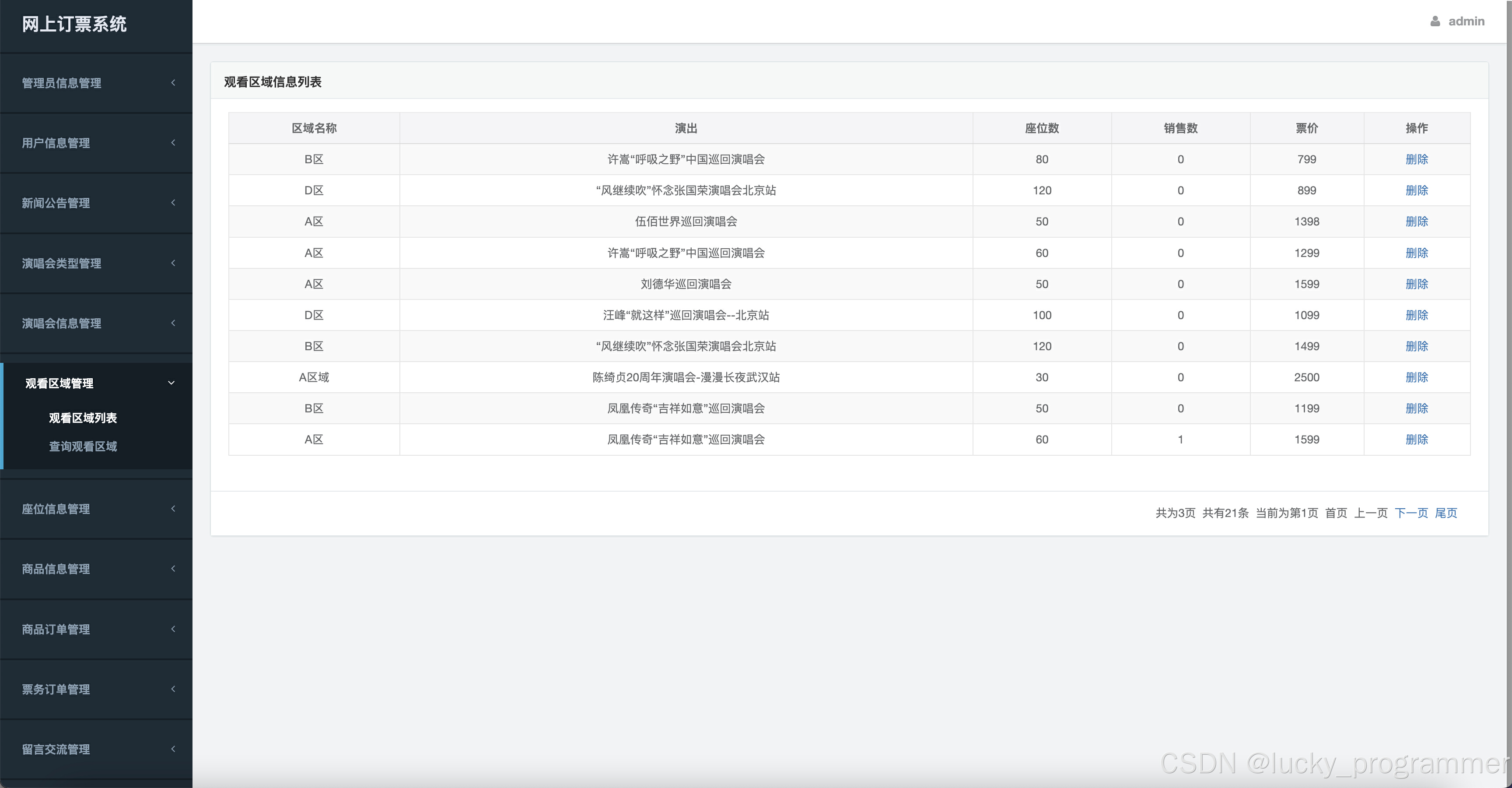Click the 网上订票系统 title logo
The image size is (1512, 788).
click(x=74, y=24)
